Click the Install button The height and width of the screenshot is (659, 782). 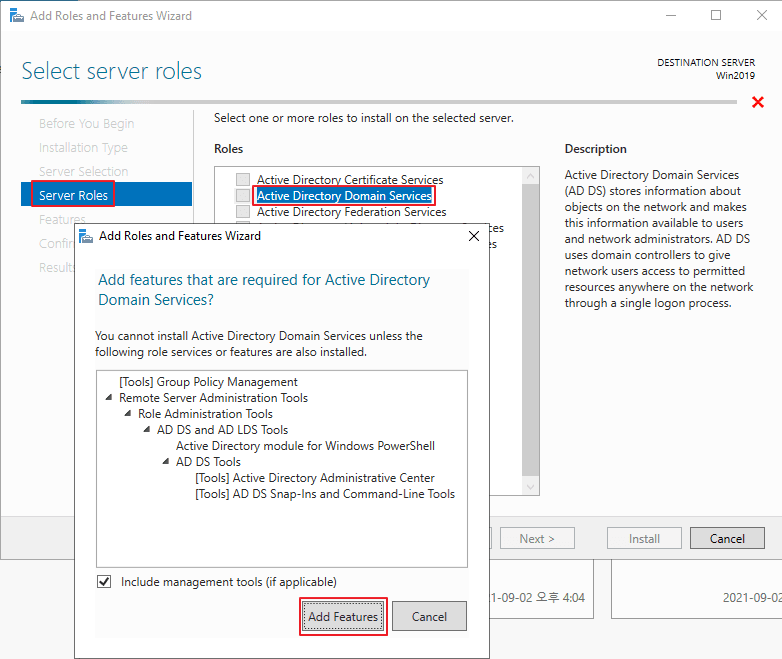[644, 538]
